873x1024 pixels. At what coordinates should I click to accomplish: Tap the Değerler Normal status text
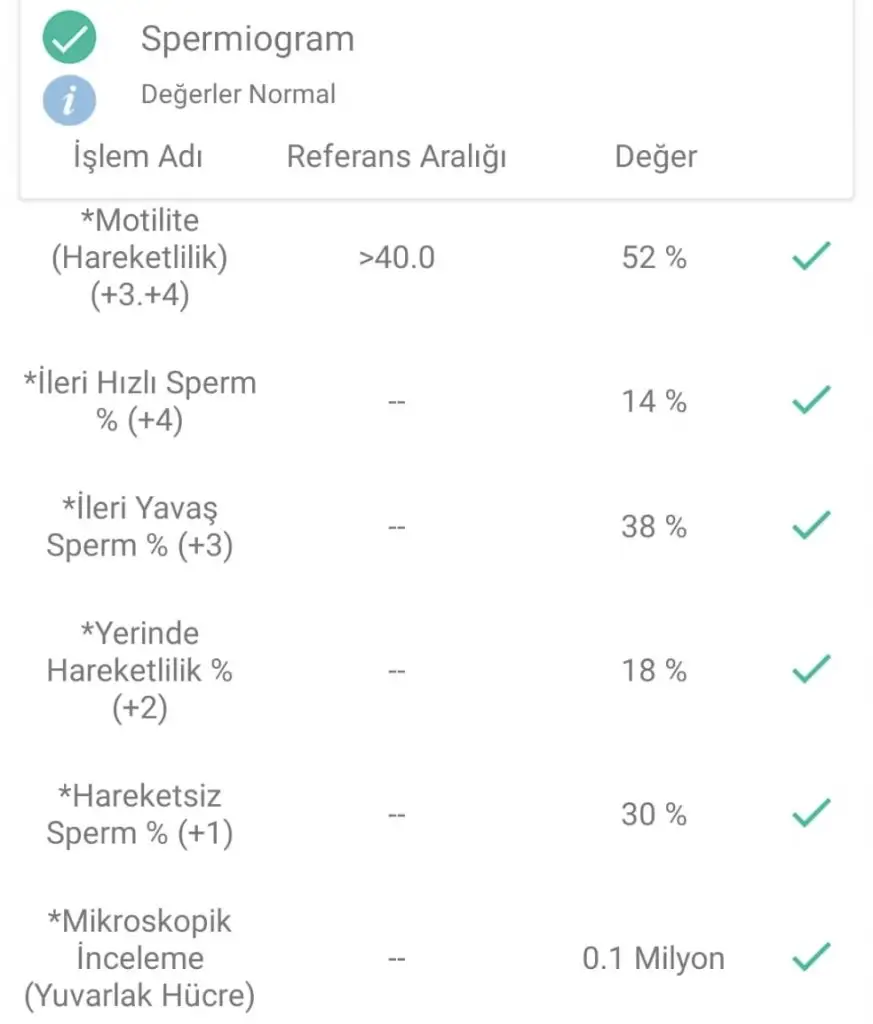238,95
